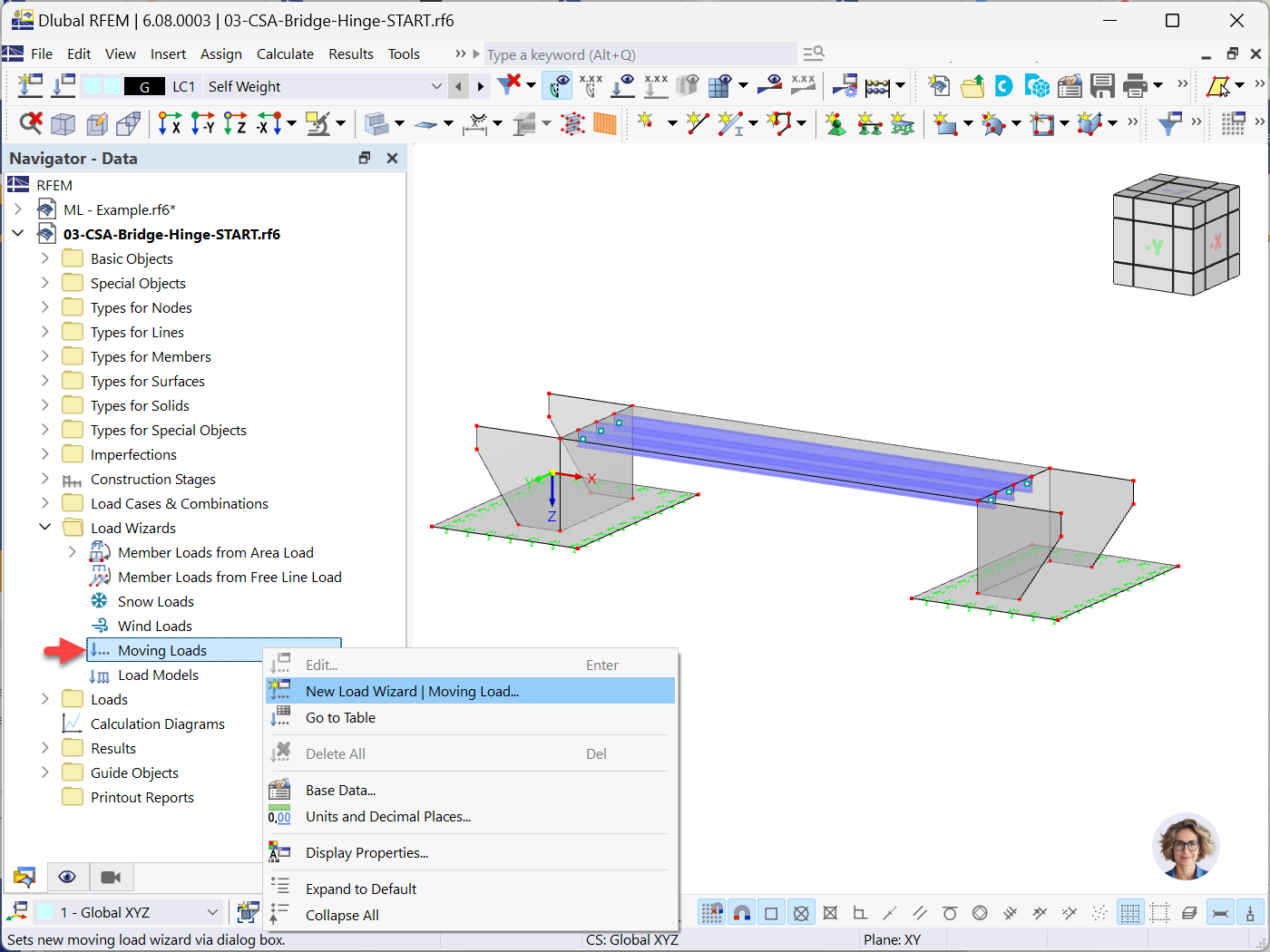The height and width of the screenshot is (952, 1270).
Task: Switch to the Views camera navigator tab
Action: pos(111,877)
